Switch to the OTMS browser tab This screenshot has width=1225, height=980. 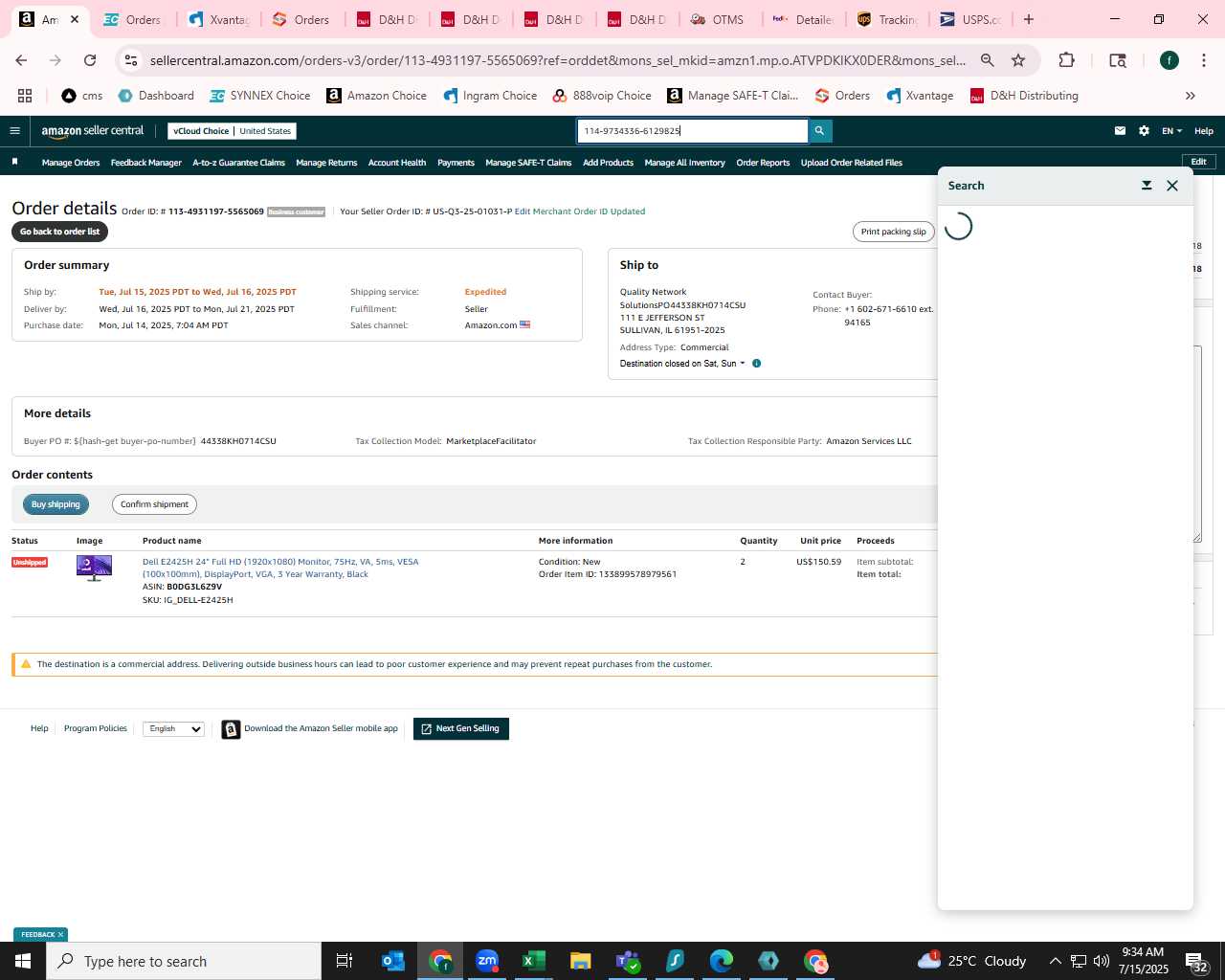coord(718,19)
